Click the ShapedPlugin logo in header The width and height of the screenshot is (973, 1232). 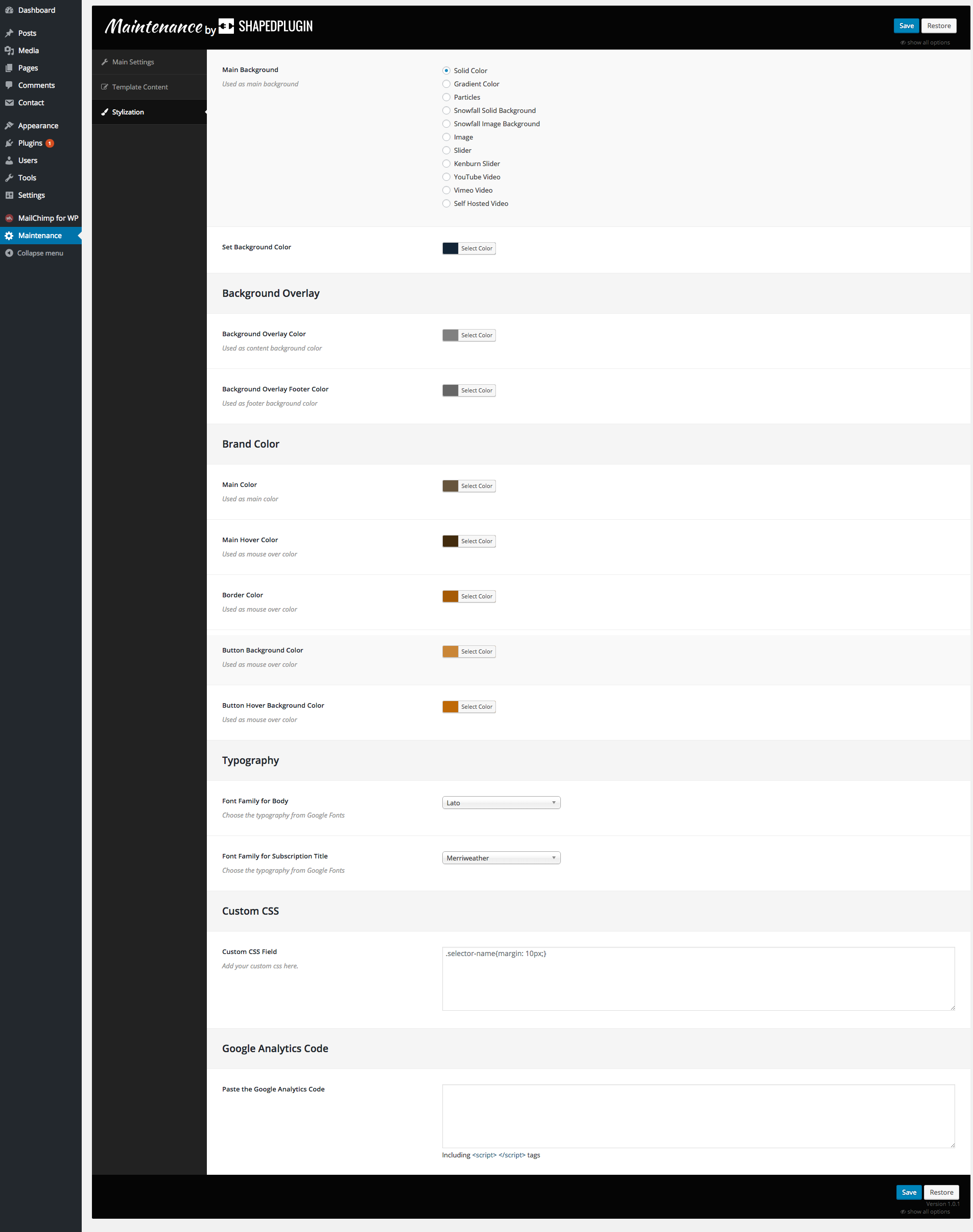click(x=266, y=26)
